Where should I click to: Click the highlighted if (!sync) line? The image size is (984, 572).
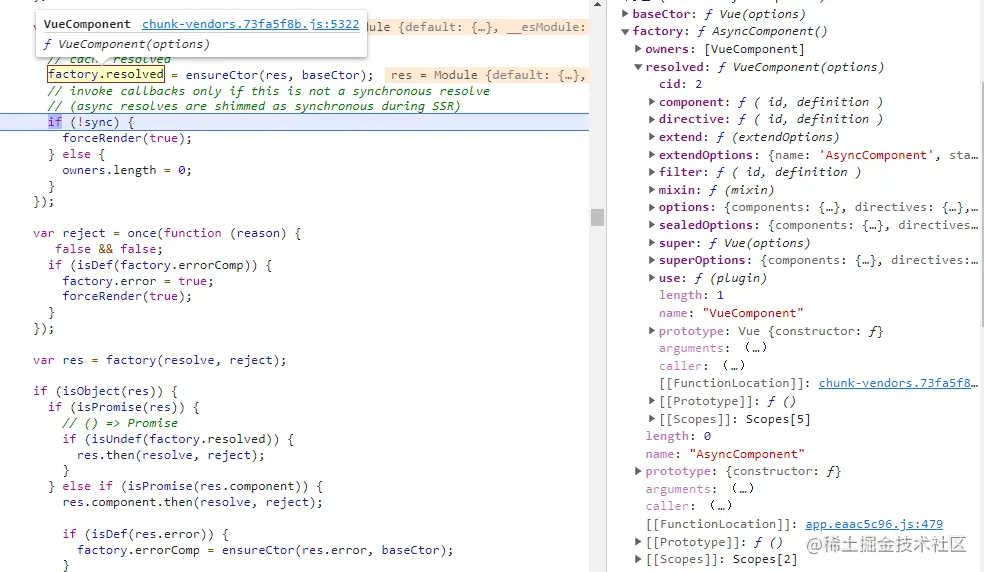(294, 122)
